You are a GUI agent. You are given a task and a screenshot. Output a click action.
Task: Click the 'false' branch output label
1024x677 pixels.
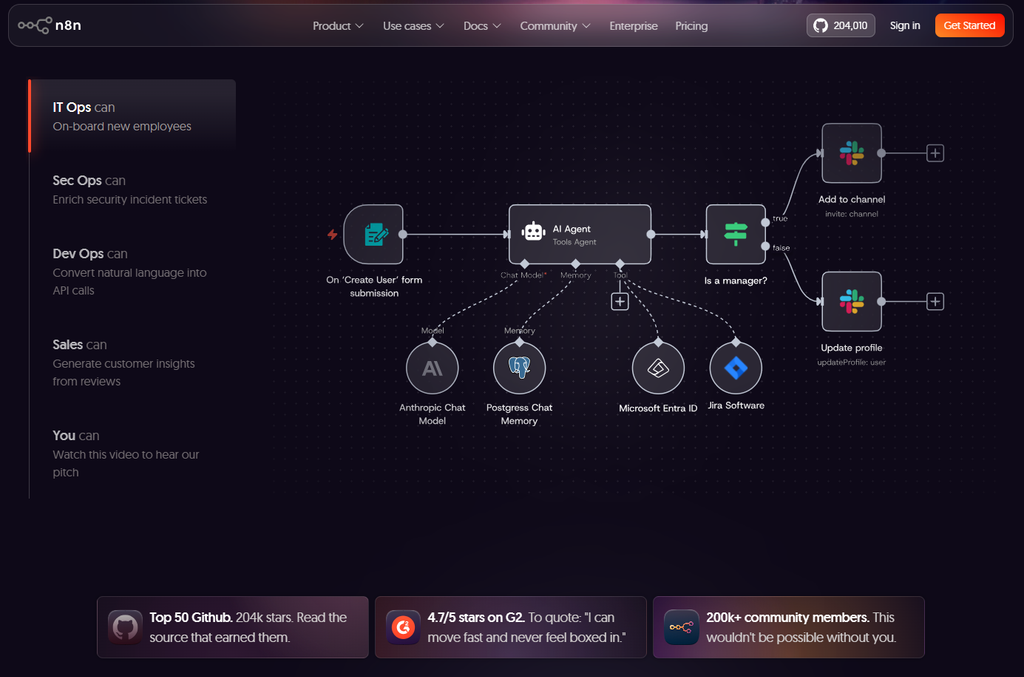(781, 248)
